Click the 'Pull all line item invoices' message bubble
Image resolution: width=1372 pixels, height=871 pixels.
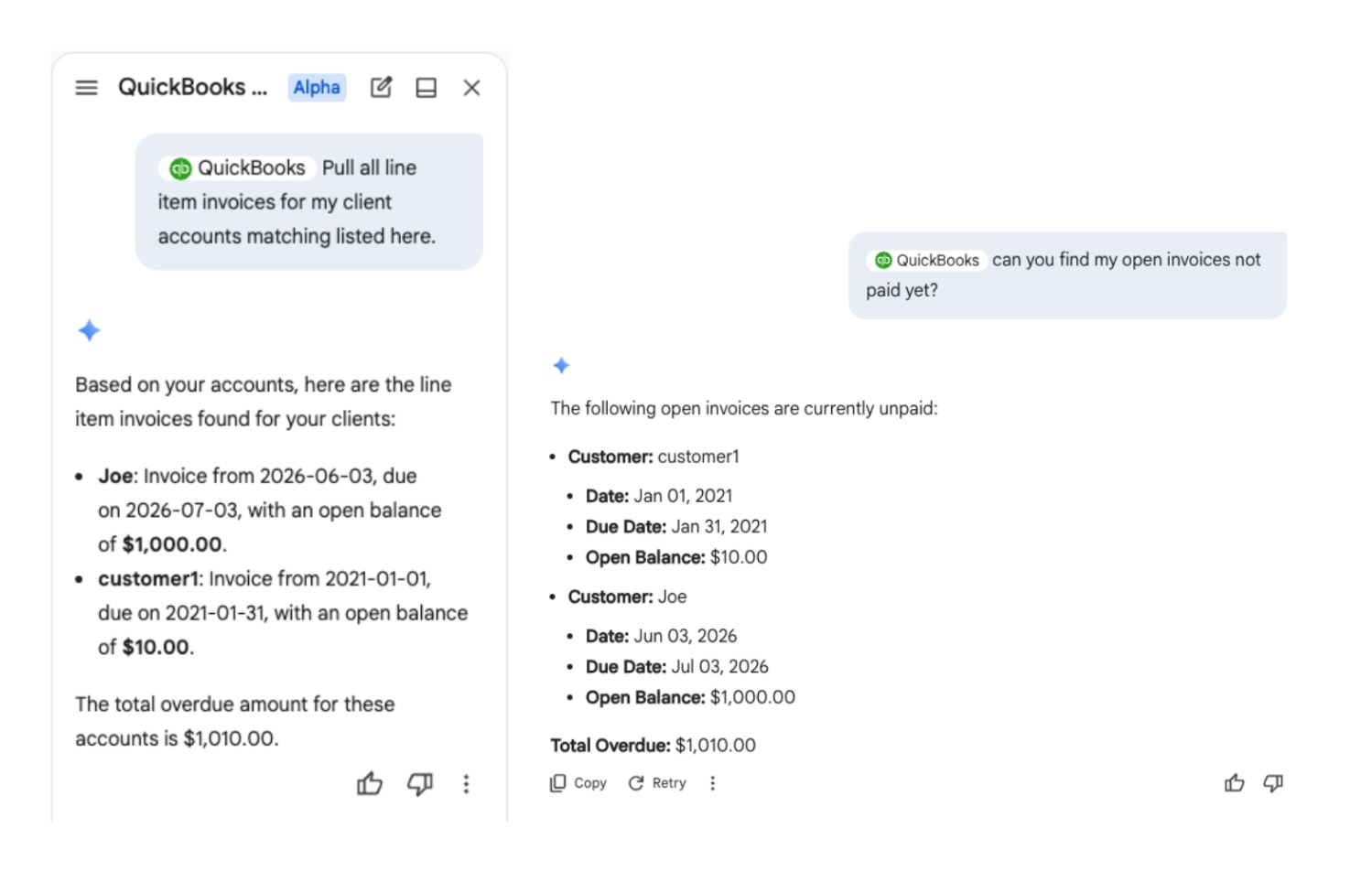[309, 202]
